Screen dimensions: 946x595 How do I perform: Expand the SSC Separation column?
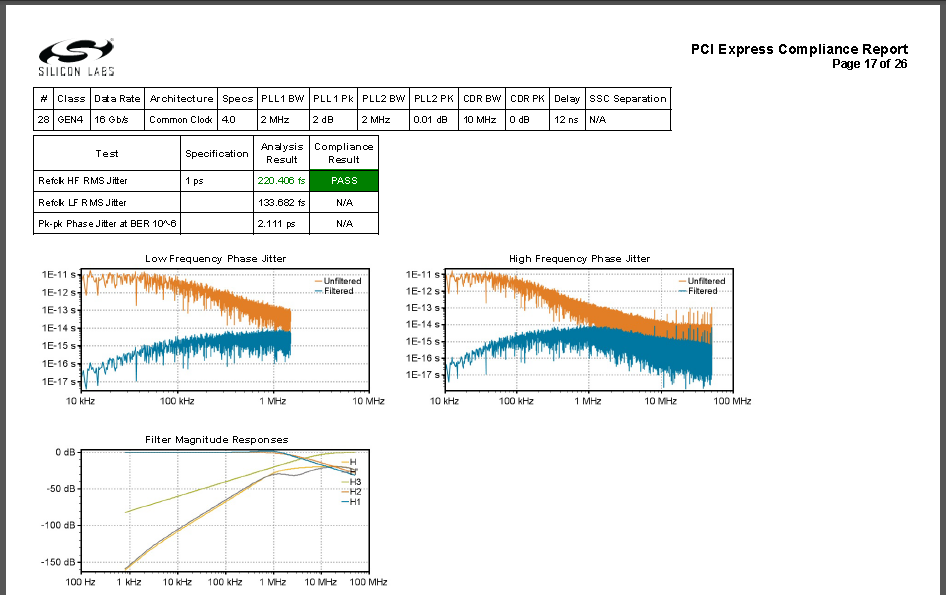pyautogui.click(x=628, y=98)
